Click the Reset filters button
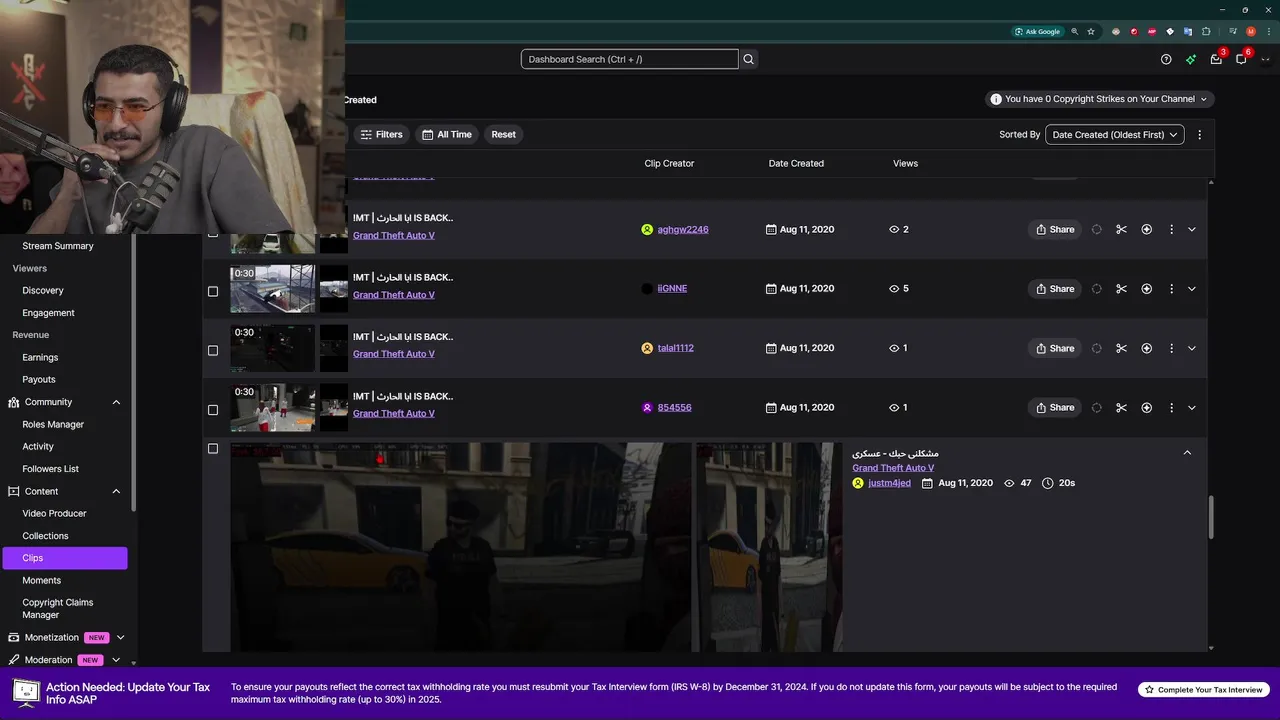1280x720 pixels. (504, 134)
